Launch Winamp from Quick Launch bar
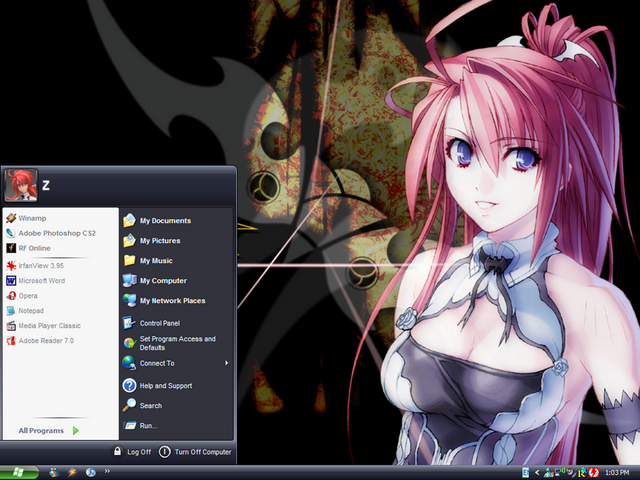This screenshot has height=480, width=640. coord(72,473)
